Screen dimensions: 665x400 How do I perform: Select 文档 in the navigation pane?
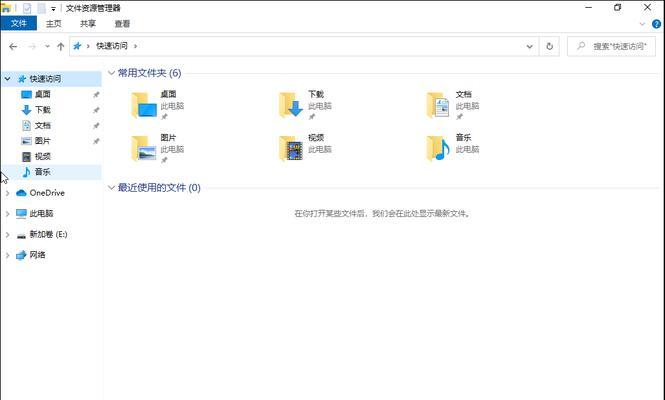pyautogui.click(x=42, y=126)
